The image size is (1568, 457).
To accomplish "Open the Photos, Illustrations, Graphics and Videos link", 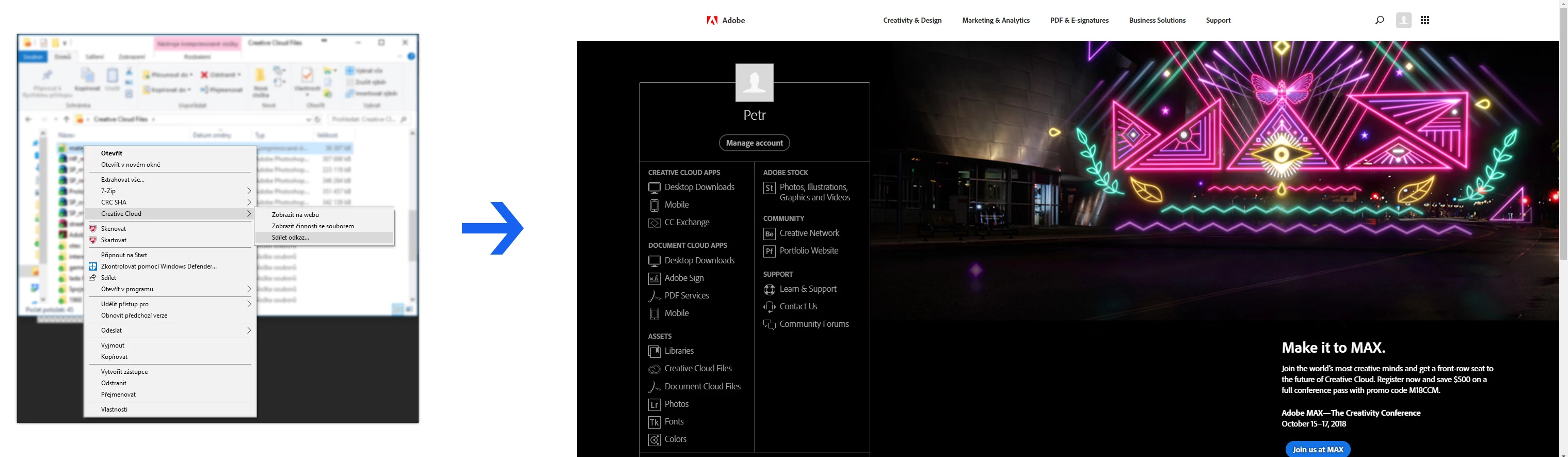I will pyautogui.click(x=815, y=193).
